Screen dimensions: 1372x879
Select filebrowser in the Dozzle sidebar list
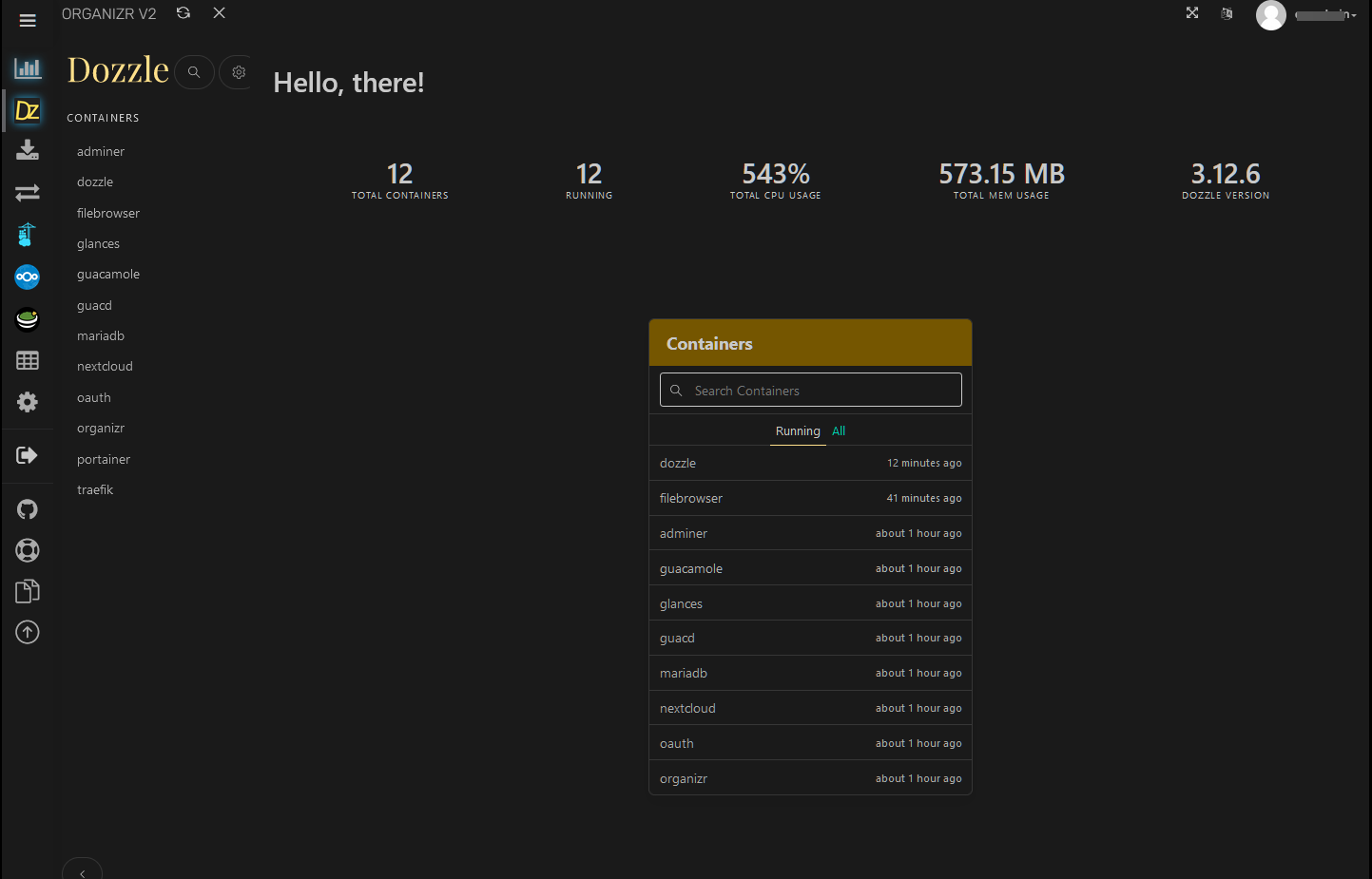click(108, 214)
